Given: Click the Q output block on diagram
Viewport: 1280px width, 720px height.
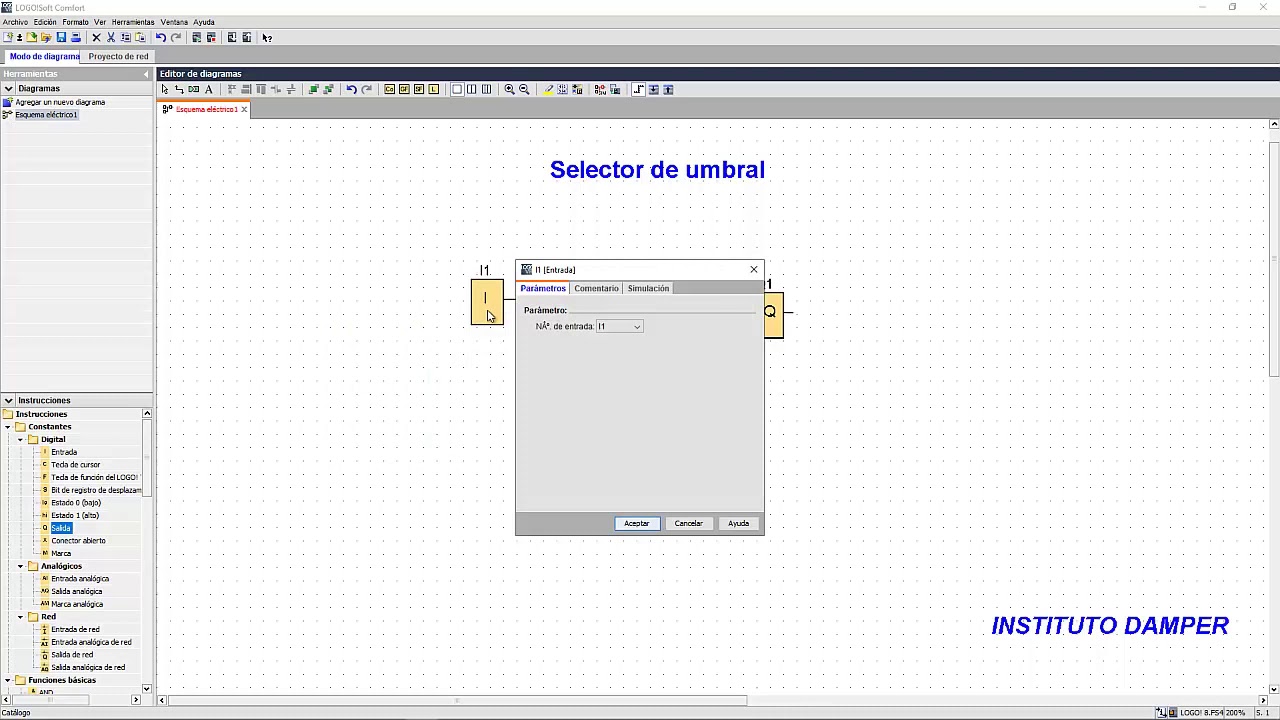Looking at the screenshot, I should tap(773, 314).
